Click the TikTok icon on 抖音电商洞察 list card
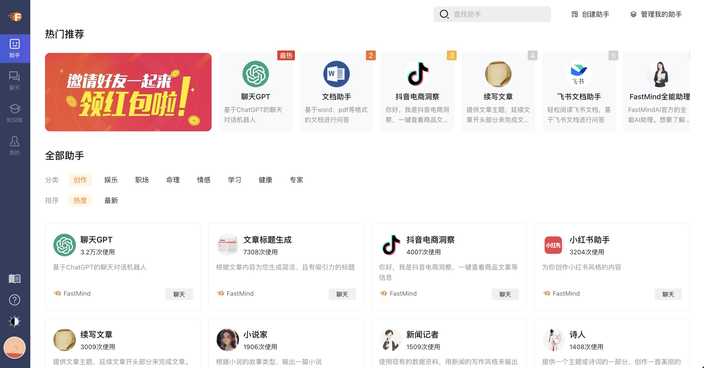This screenshot has width=704, height=368. tap(391, 245)
